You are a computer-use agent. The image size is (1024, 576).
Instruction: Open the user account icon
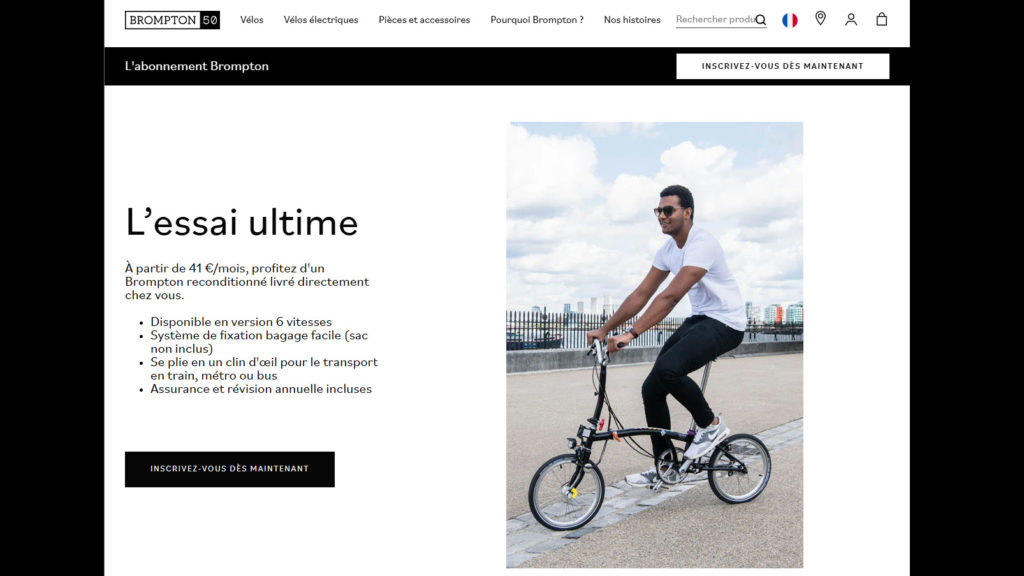pyautogui.click(x=851, y=20)
